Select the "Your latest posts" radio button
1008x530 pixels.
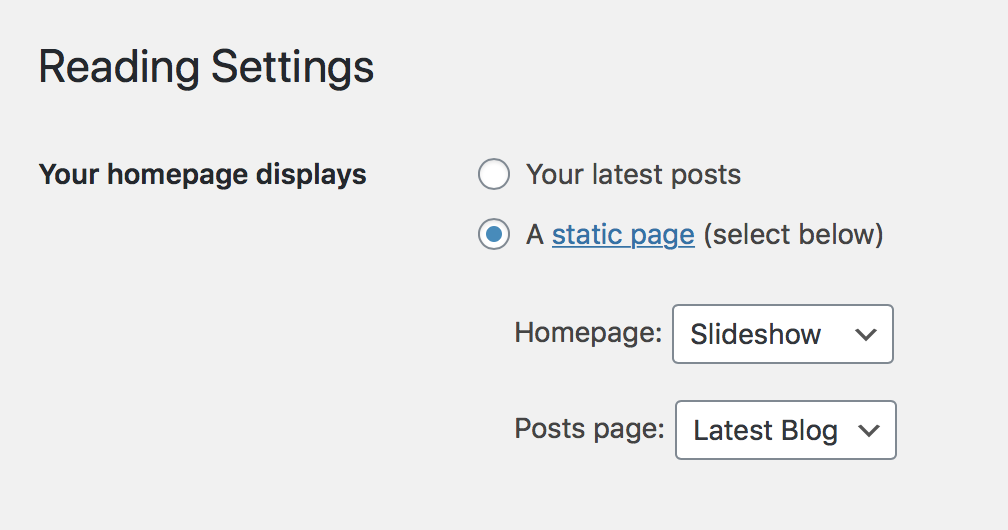click(x=494, y=175)
